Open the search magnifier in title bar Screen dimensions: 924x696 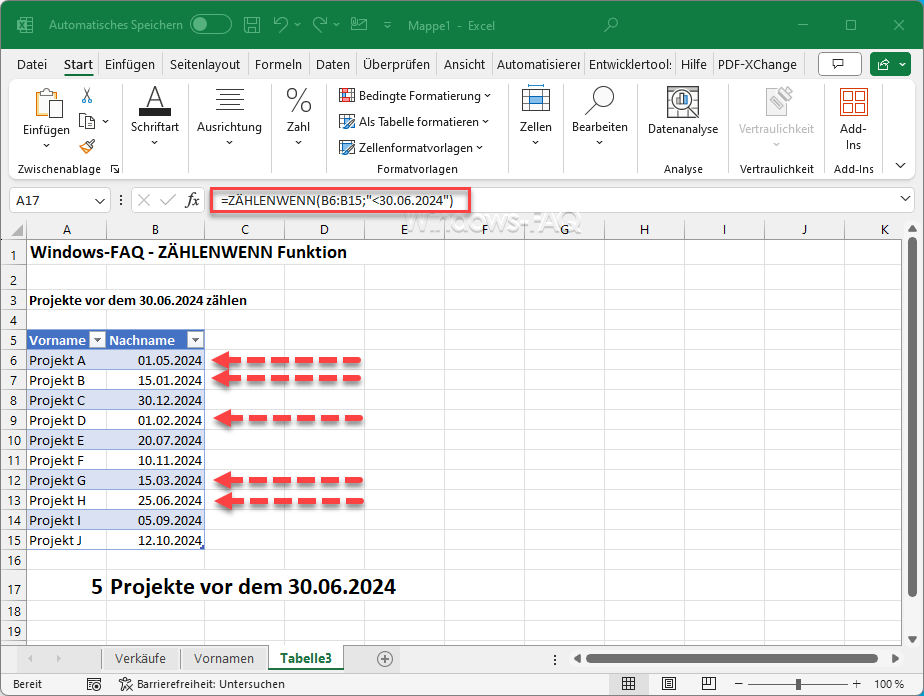[x=611, y=25]
